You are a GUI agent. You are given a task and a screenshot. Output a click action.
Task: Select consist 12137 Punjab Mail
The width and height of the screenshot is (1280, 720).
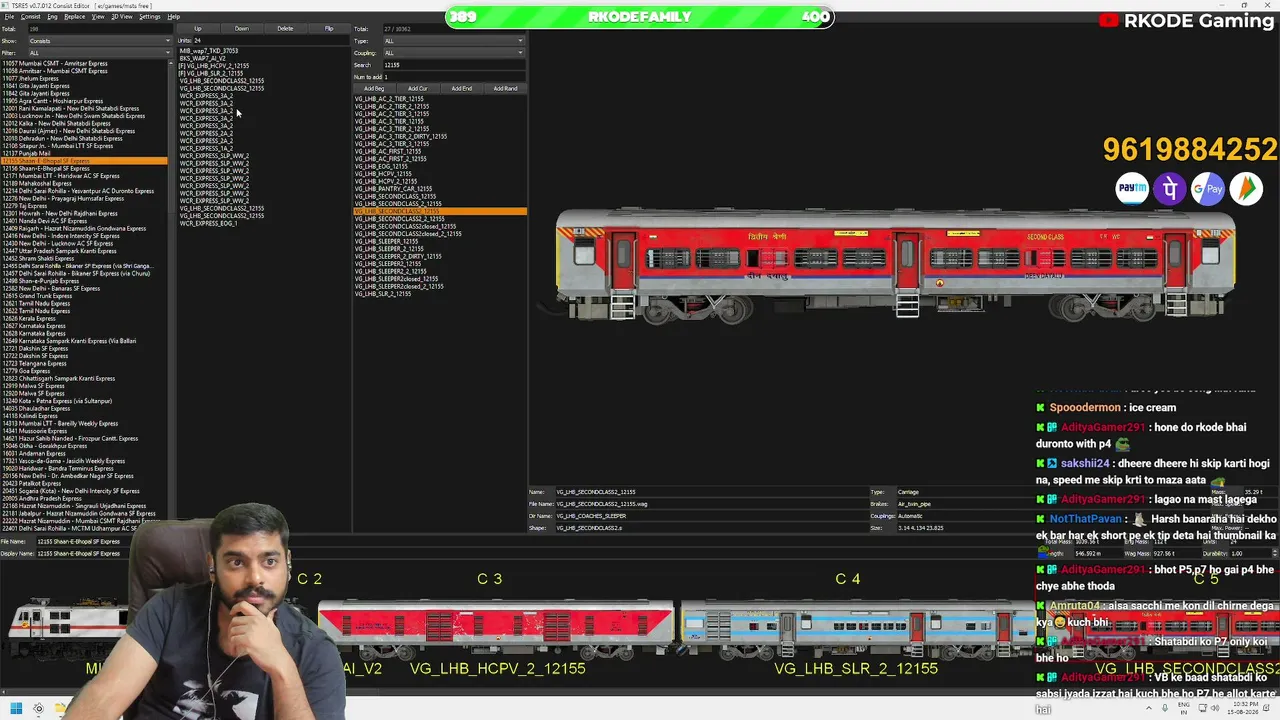(27, 154)
